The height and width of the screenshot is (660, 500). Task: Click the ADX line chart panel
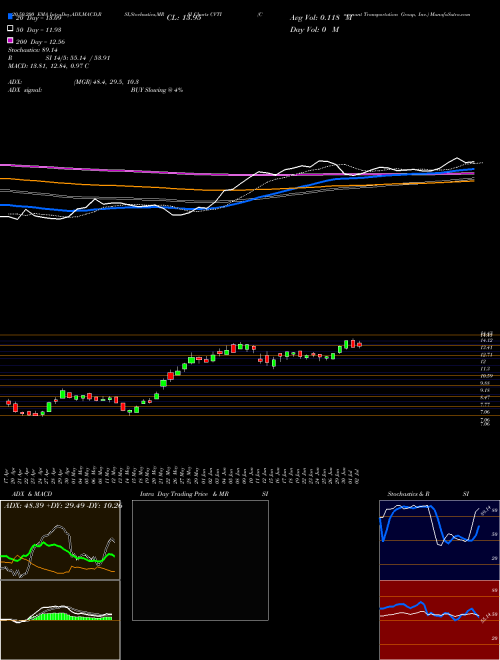60,540
